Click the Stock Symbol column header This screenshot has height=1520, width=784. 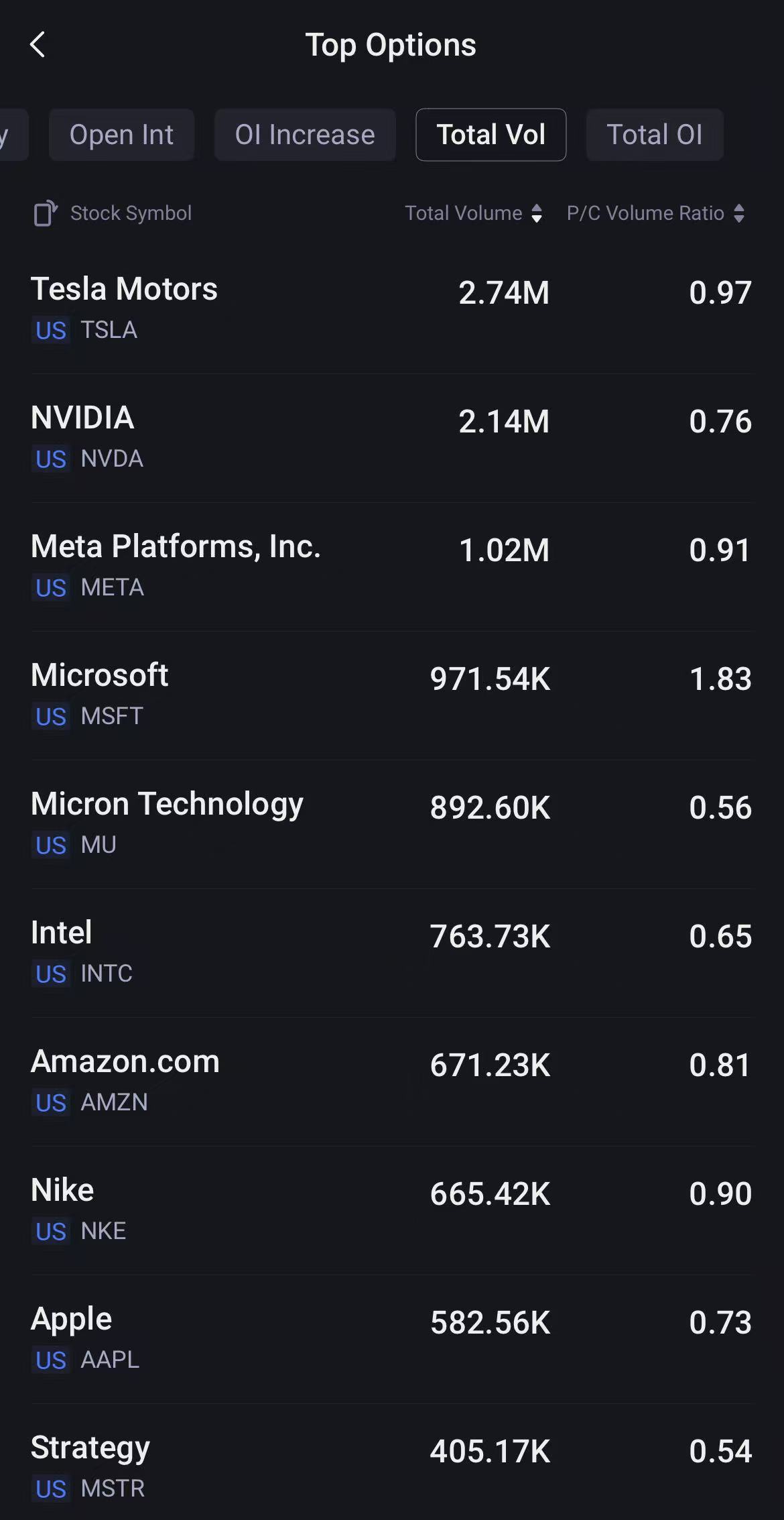131,213
